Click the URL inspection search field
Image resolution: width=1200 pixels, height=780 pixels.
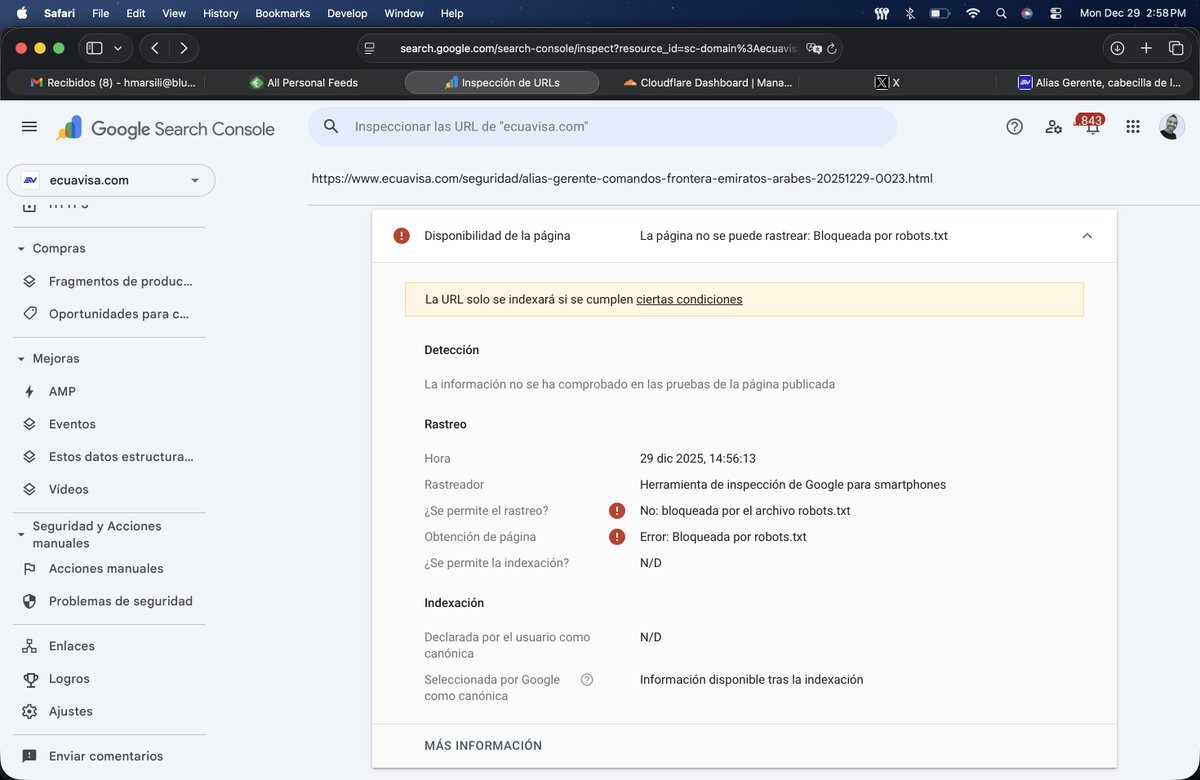pos(602,127)
